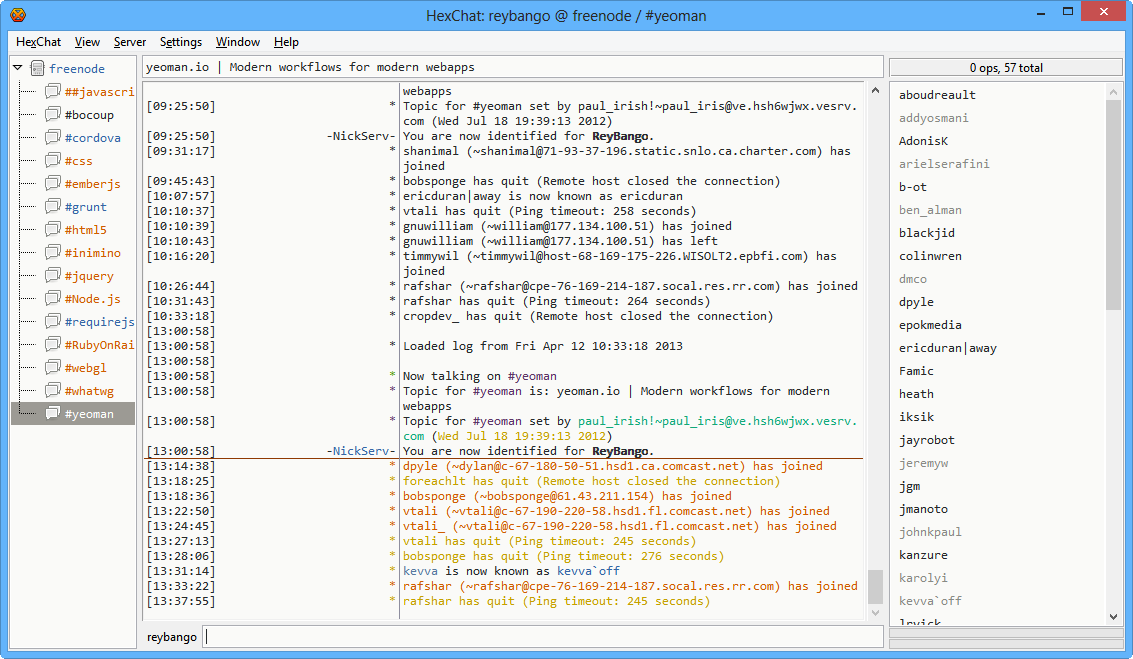The image size is (1133, 659).
Task: Collapse the freenode server tree
Action: (x=18, y=68)
